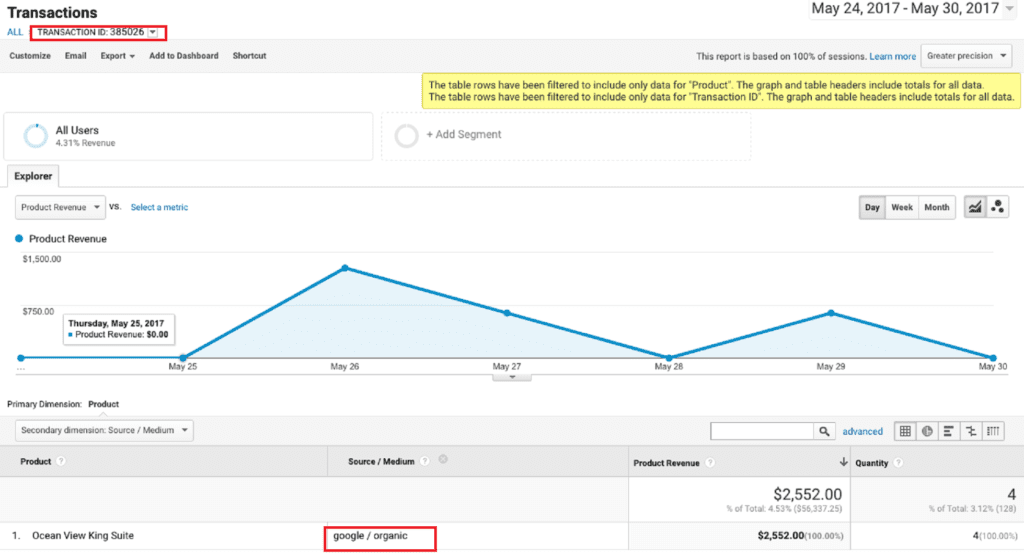Select the Comparison view icon
This screenshot has height=553, width=1024.
(971, 431)
